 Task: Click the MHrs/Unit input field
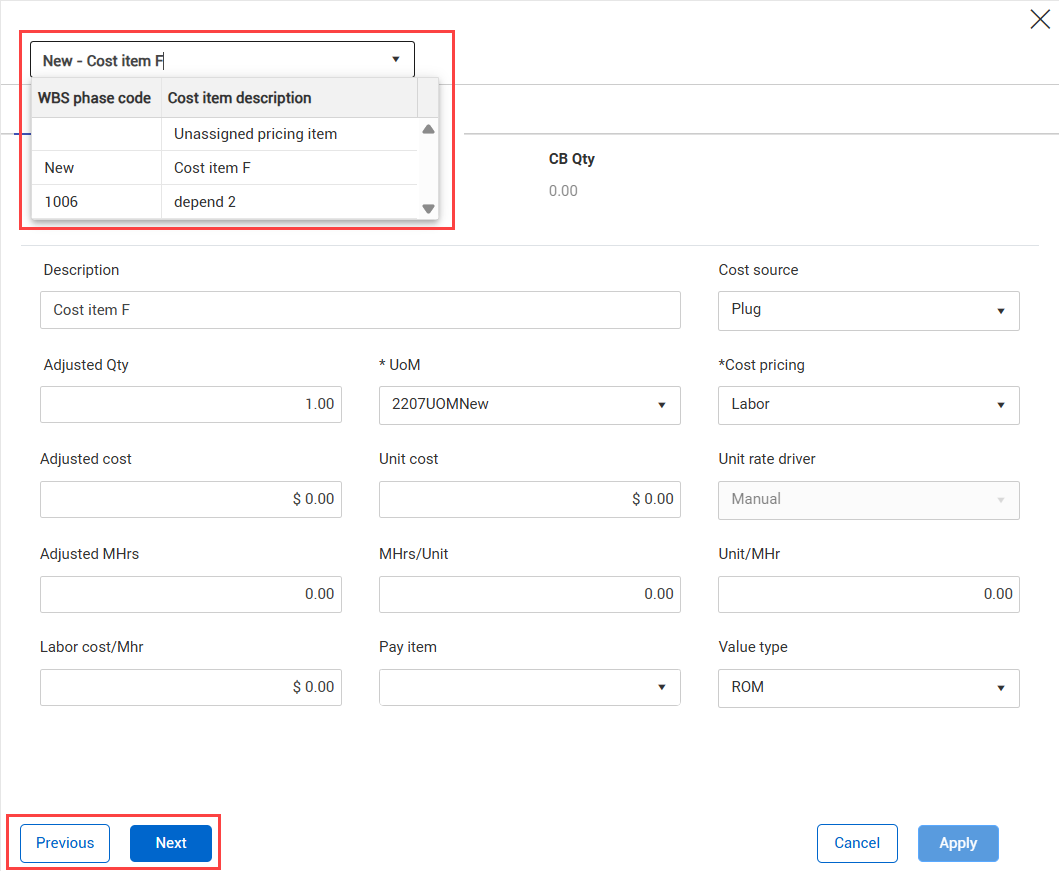[529, 594]
